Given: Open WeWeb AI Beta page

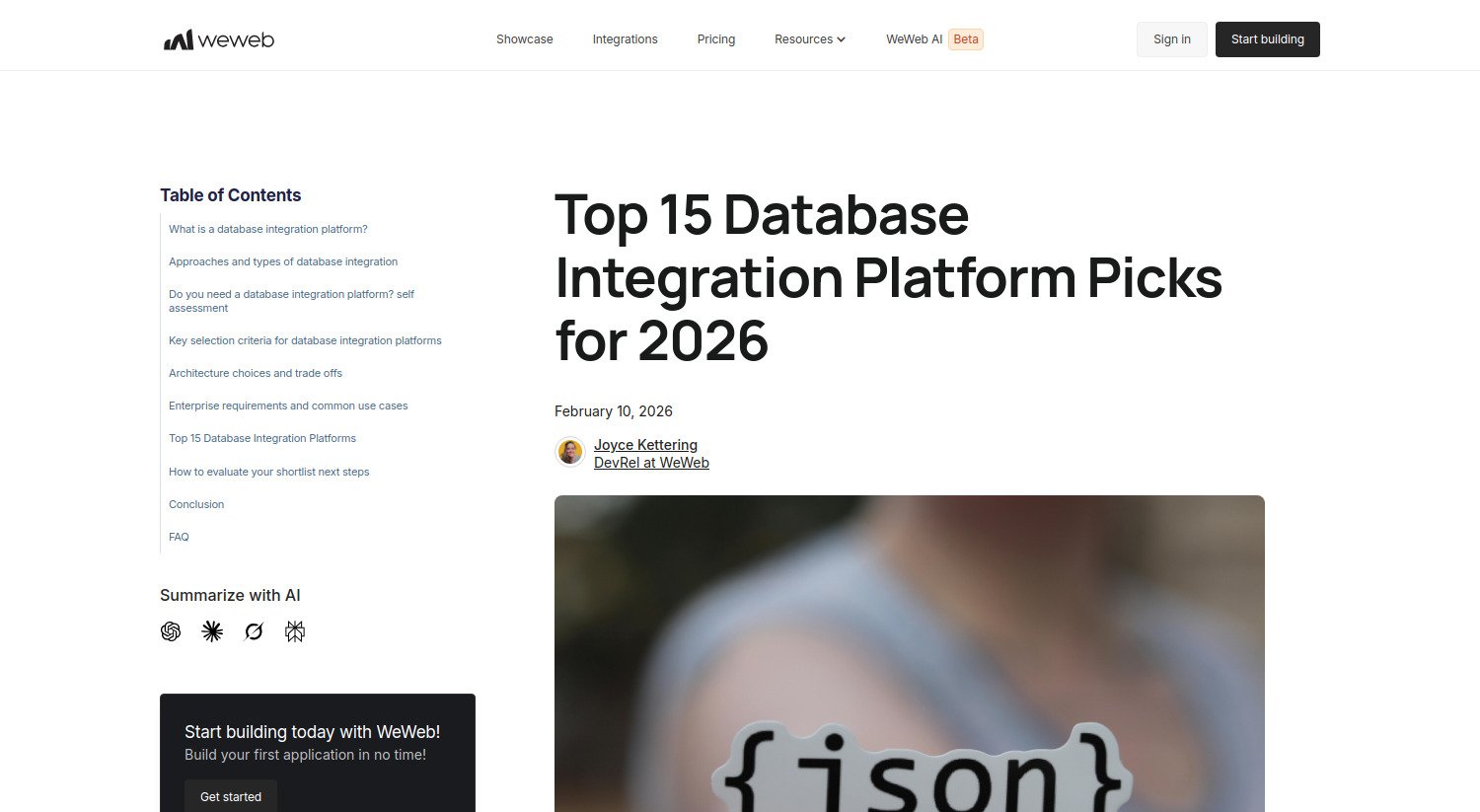Looking at the screenshot, I should (x=933, y=39).
